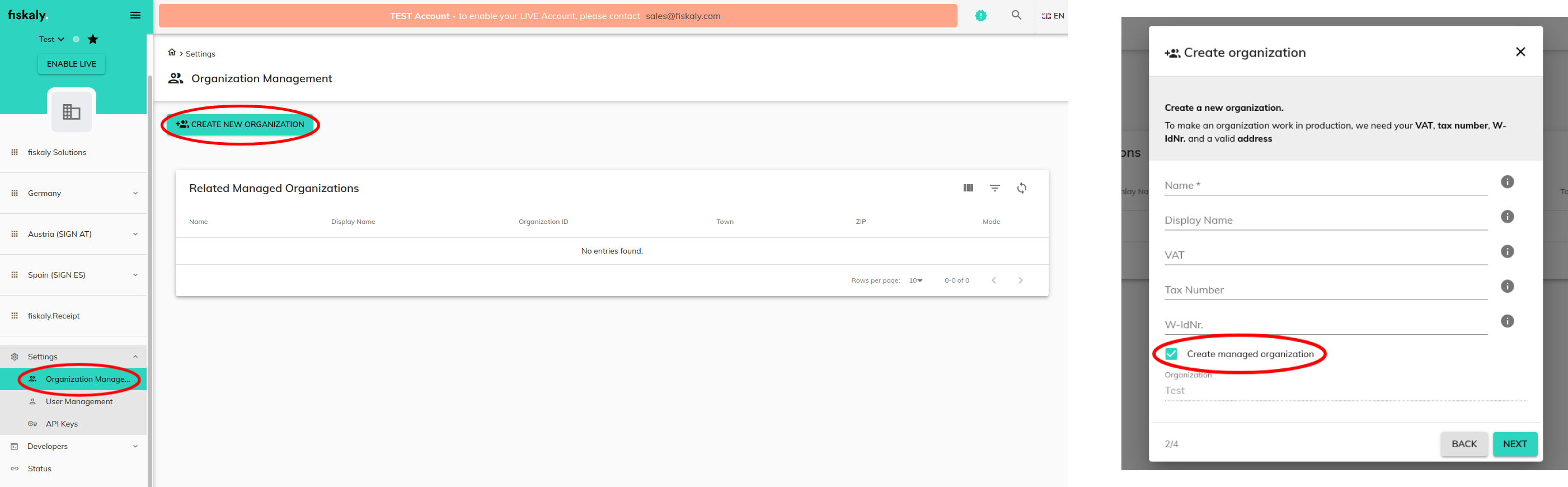Expand the Developers sidebar section
The image size is (1568, 487).
pyautogui.click(x=73, y=446)
